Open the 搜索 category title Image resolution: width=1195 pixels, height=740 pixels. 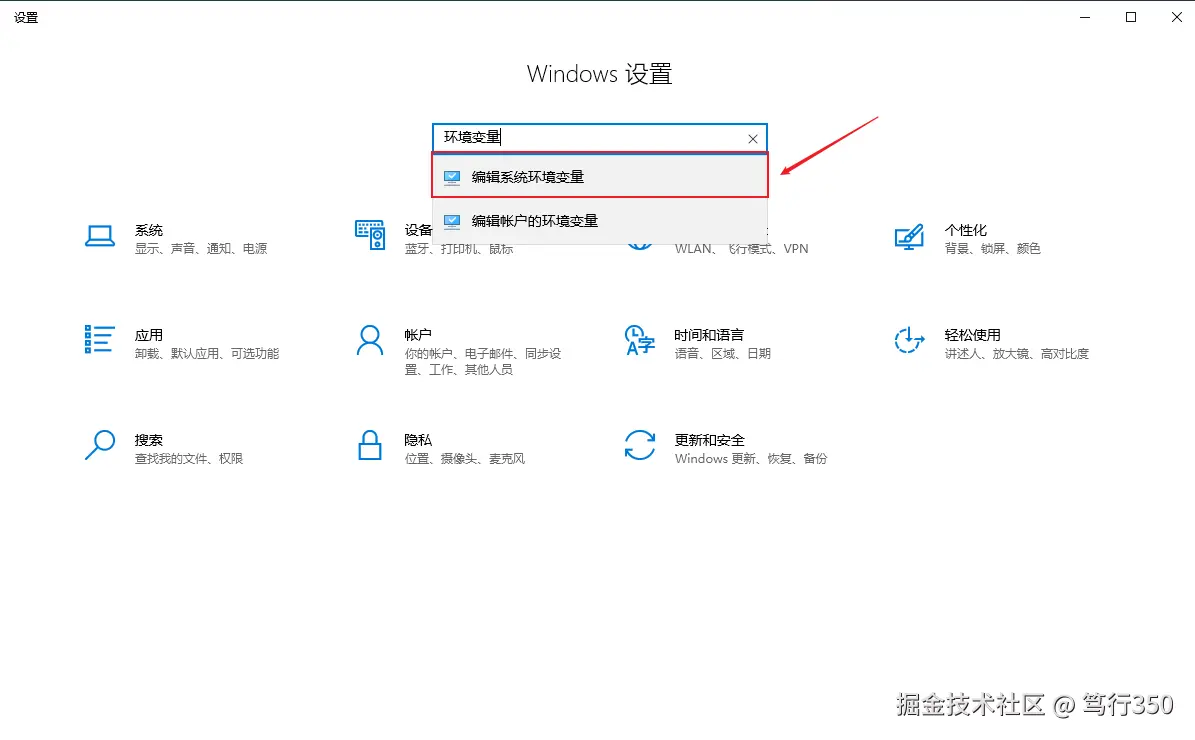[x=149, y=440]
